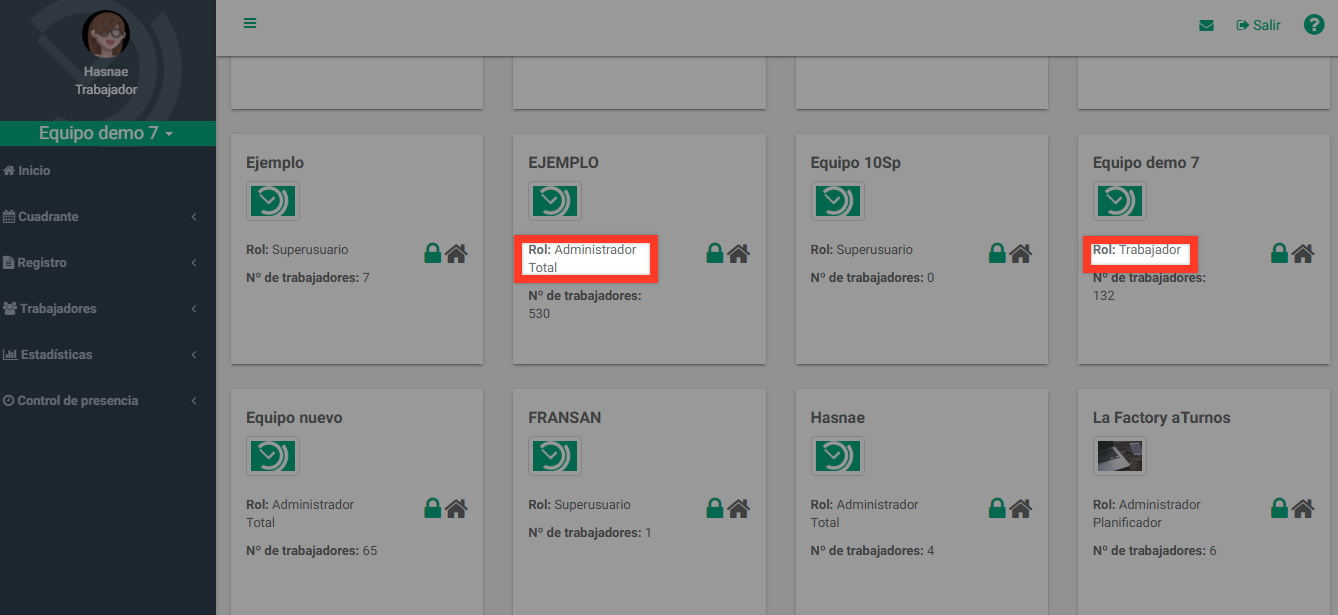This screenshot has width=1338, height=615.
Task: Select the Hasnae team card title
Action: tap(837, 417)
